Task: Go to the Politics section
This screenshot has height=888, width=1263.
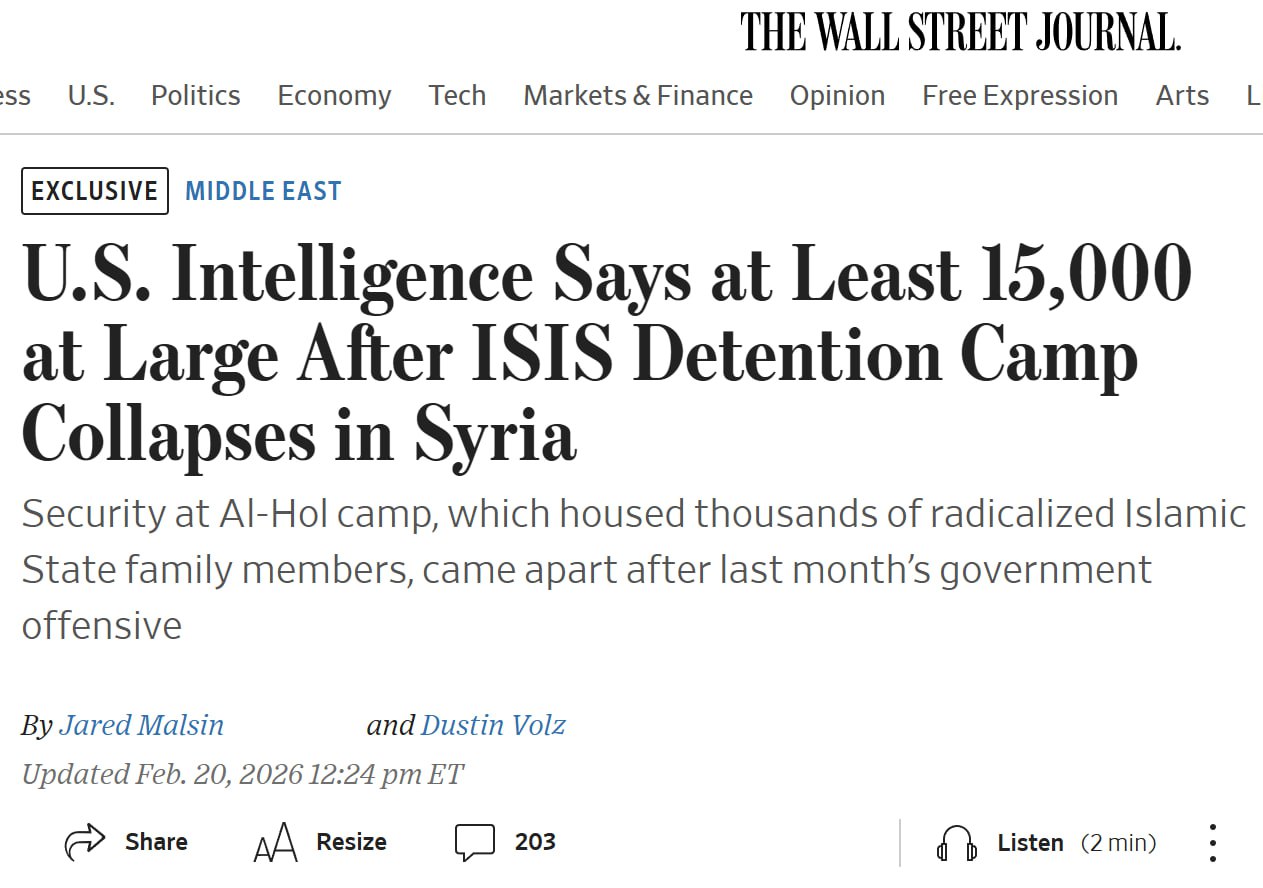Action: point(195,96)
